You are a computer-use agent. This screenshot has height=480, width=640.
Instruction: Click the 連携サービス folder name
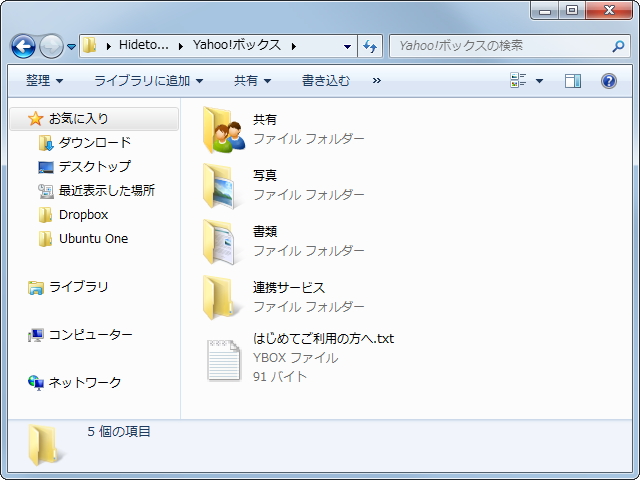(x=289, y=288)
